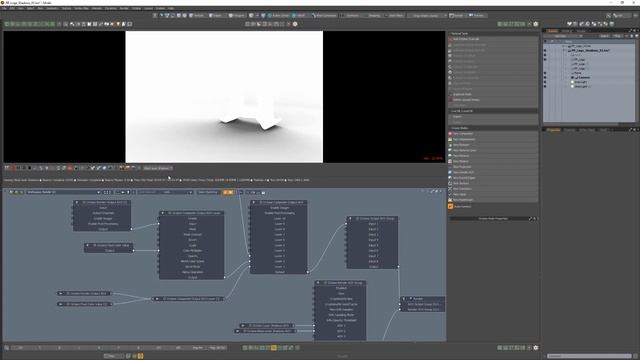Click the Render button in top toolbar
This screenshot has height=360, width=640.
point(457,16)
